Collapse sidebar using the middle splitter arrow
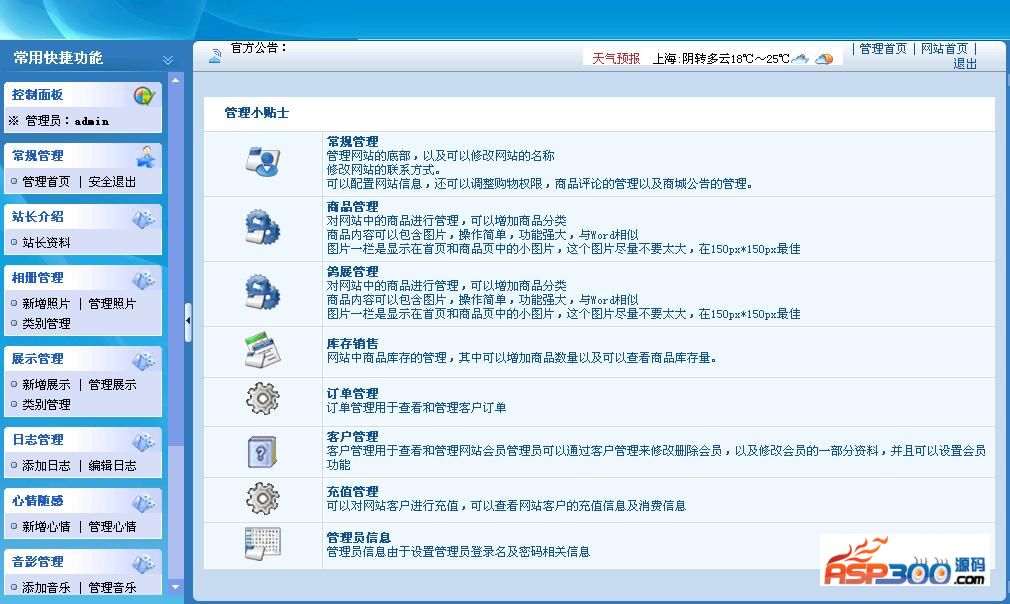Screen dimensions: 1010x604 coord(188,321)
